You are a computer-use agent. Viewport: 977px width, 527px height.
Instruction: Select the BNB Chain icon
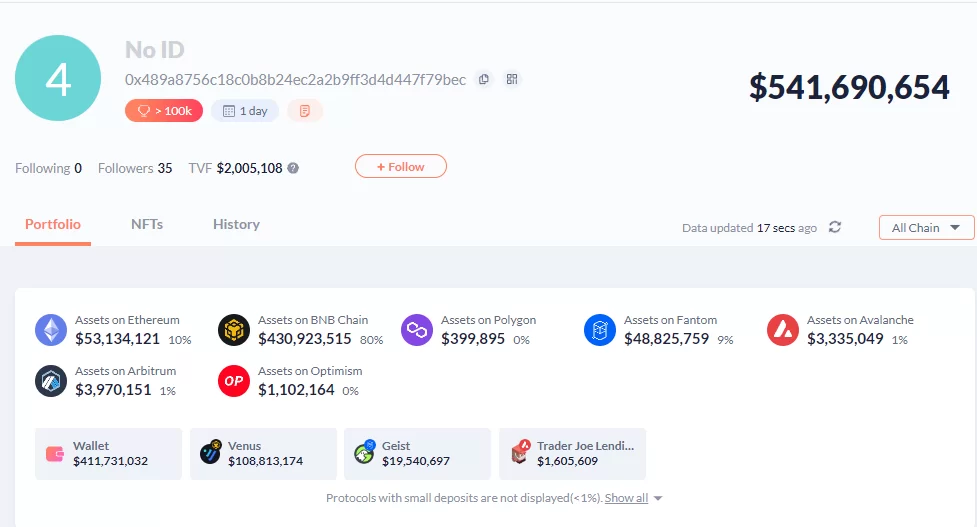click(x=234, y=330)
